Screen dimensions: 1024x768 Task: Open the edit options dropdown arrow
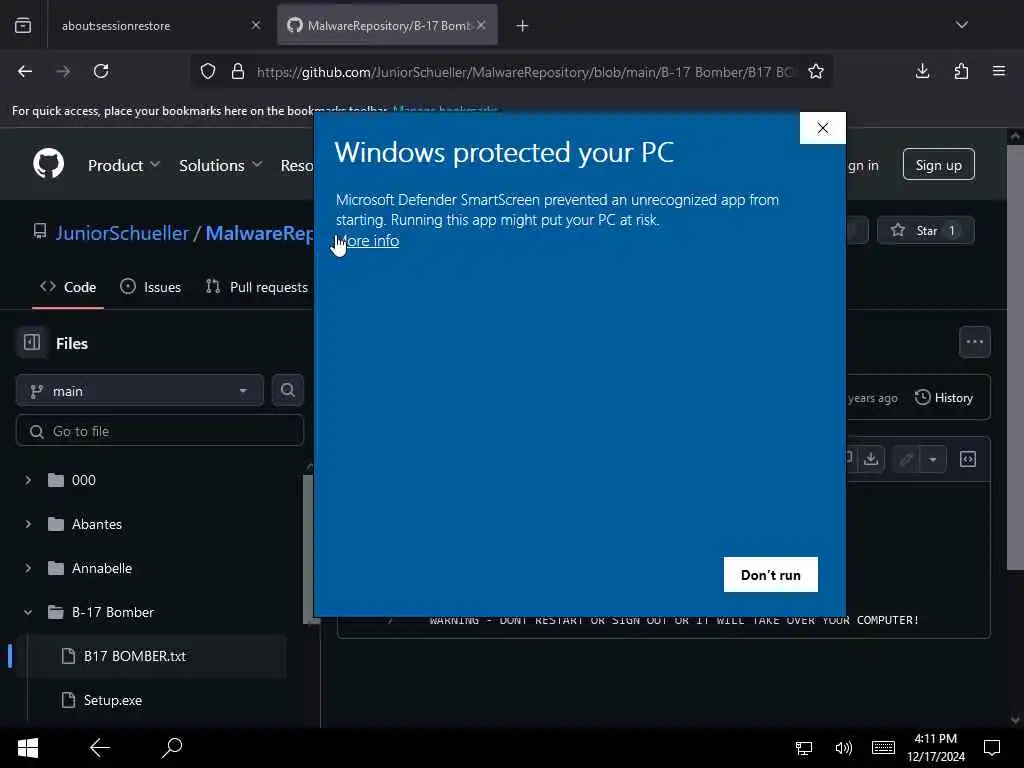pos(933,459)
